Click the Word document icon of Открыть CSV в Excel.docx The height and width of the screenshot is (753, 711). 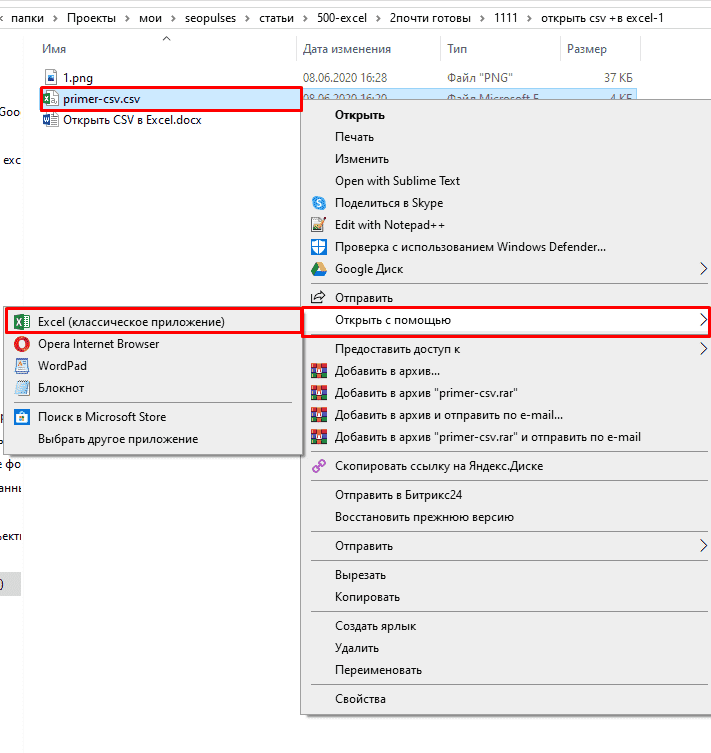tap(51, 120)
